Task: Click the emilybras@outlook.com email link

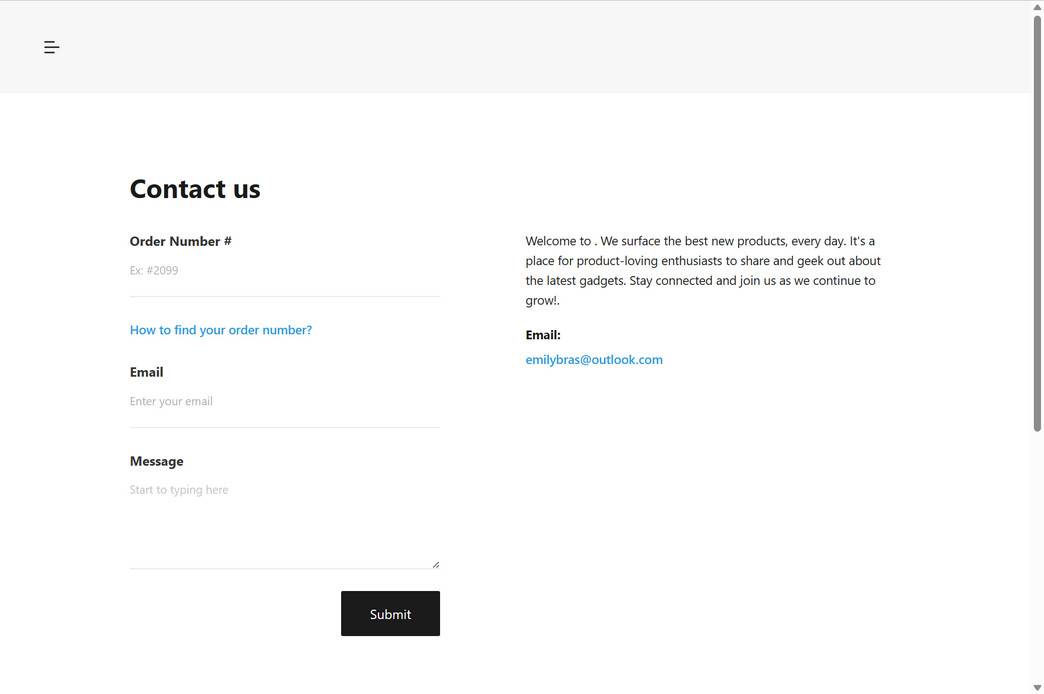Action: pyautogui.click(x=594, y=360)
